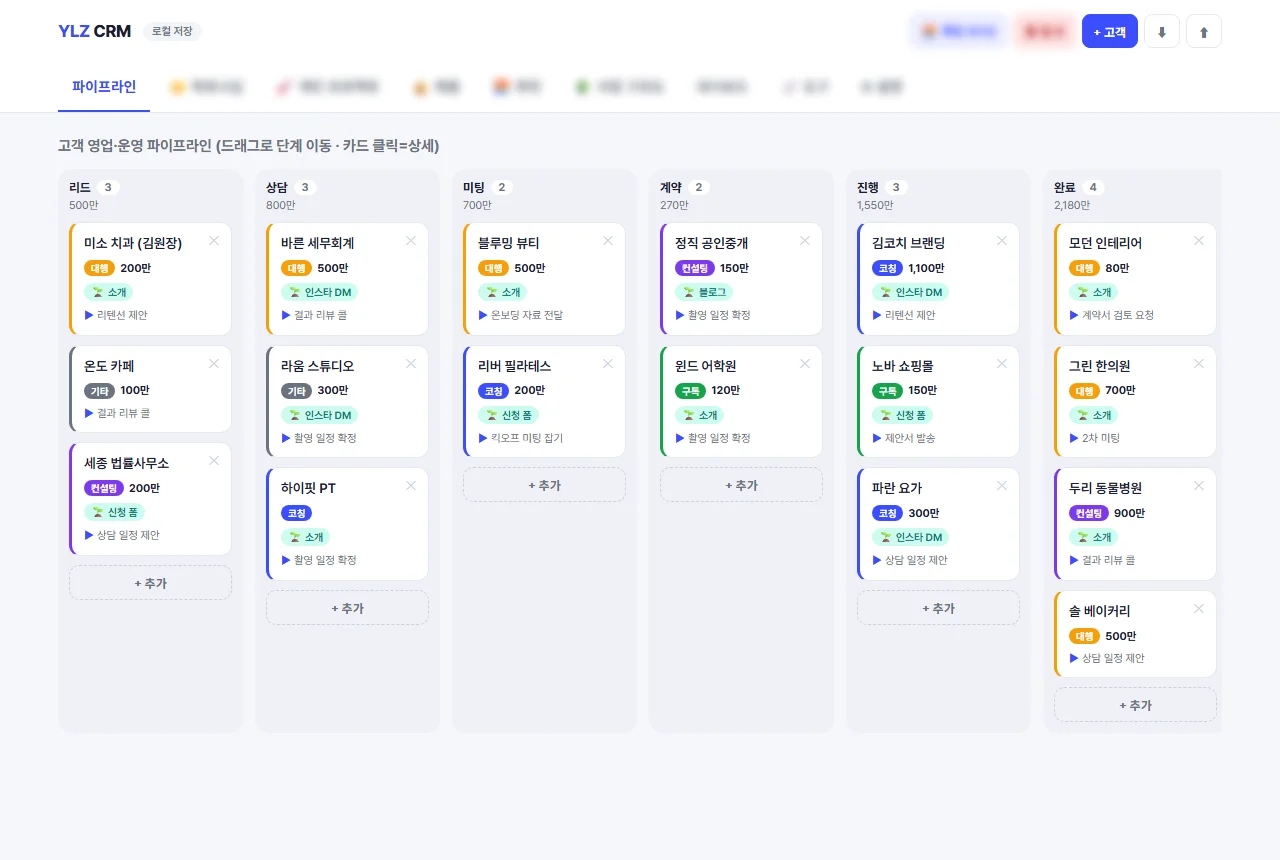Viewport: 1280px width, 860px height.
Task: Delete the 세종 법률사무소 card
Action: [214, 461]
